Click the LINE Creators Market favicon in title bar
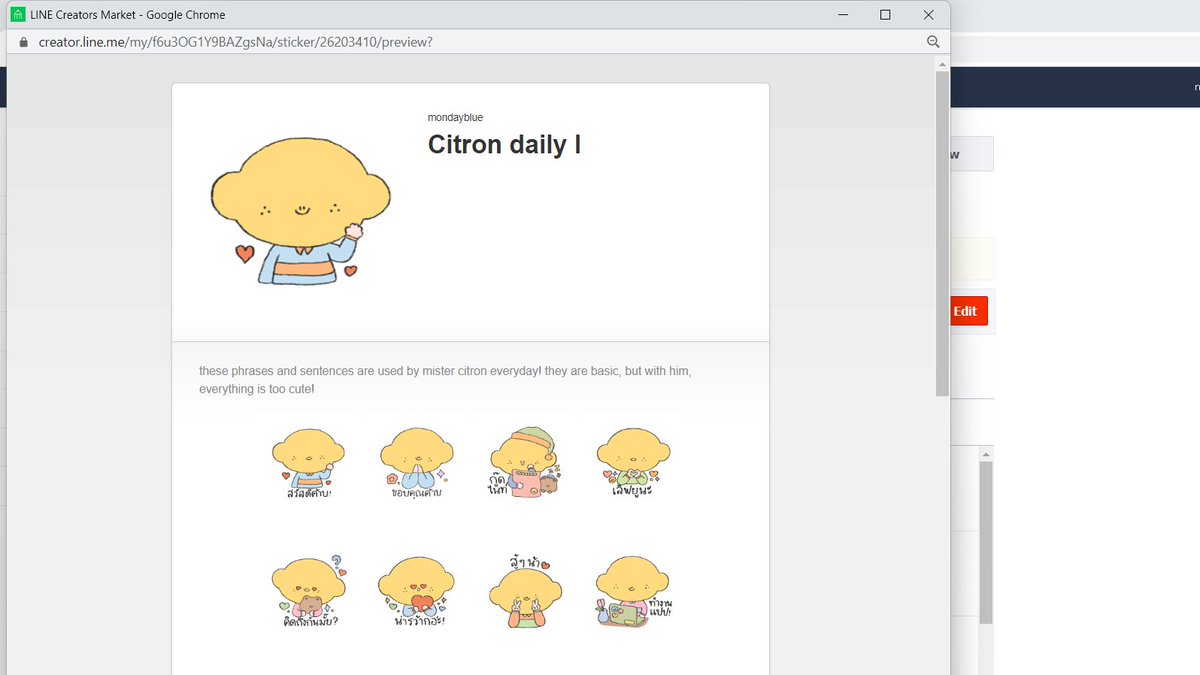This screenshot has width=1200, height=675. 17,15
